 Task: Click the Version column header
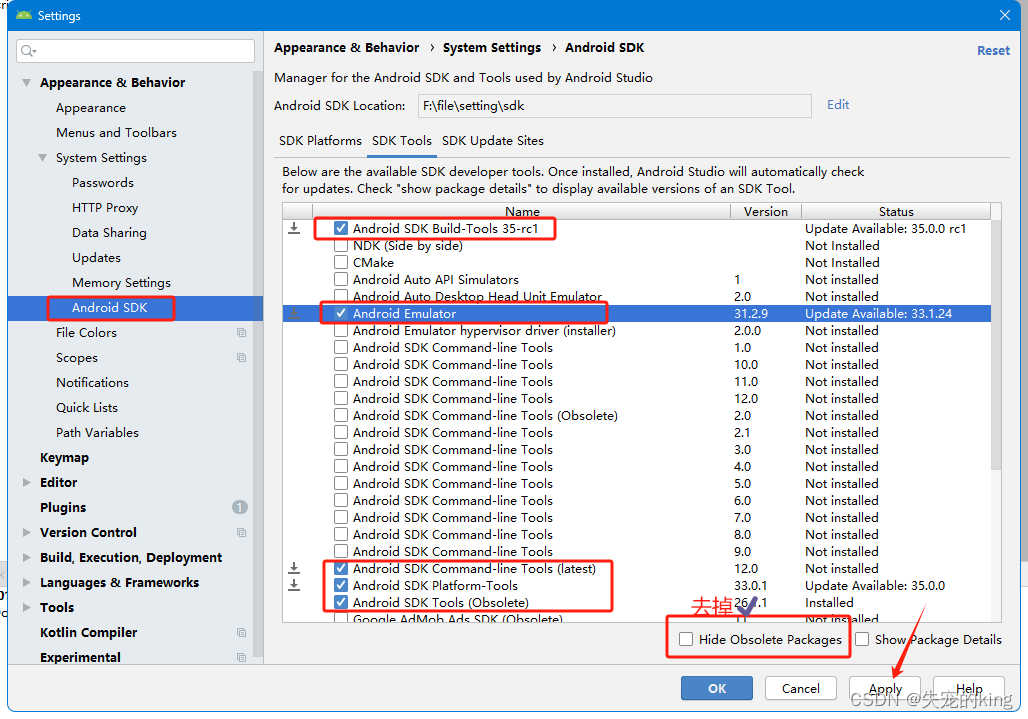coord(766,211)
